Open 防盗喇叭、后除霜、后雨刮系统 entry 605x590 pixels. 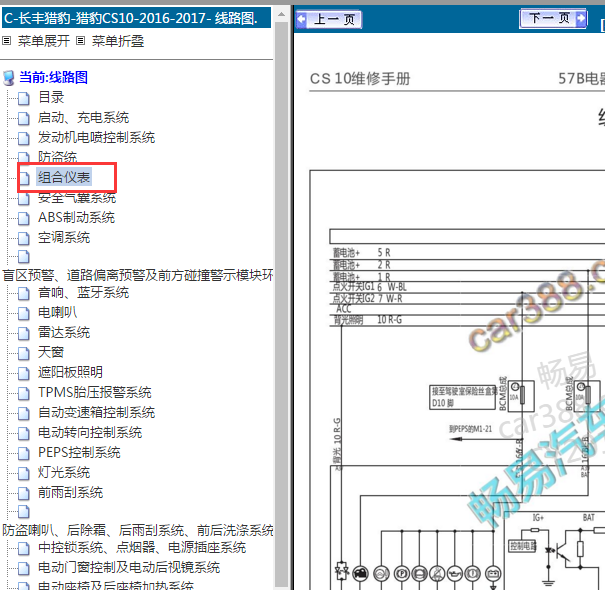138,530
